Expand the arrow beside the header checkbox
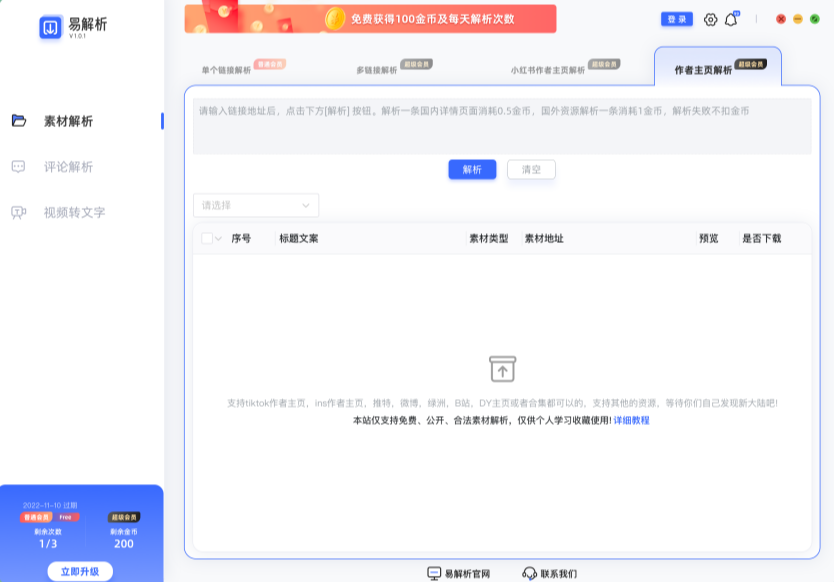This screenshot has width=834, height=582. point(218,238)
